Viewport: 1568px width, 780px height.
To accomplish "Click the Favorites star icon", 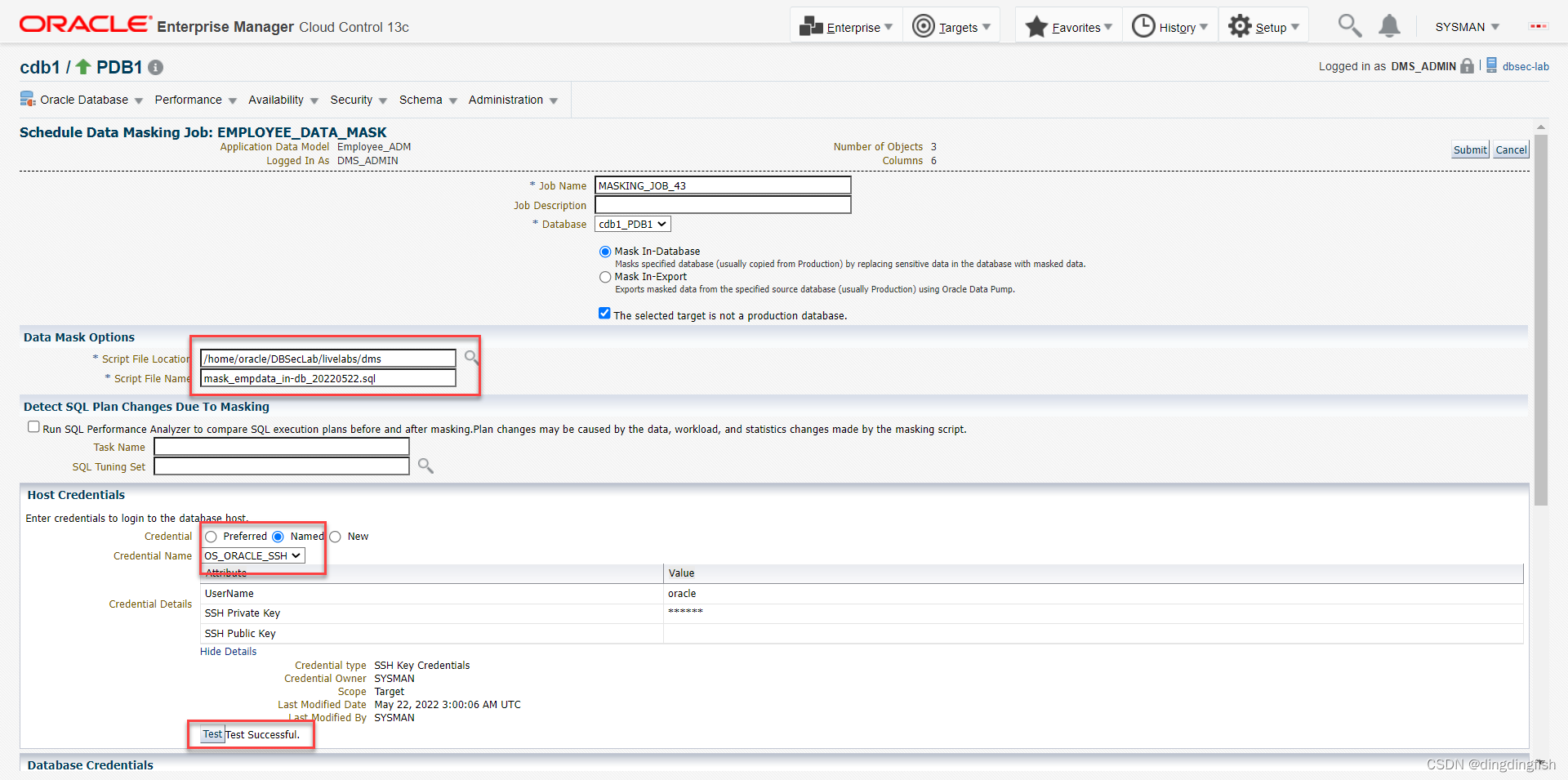I will click(x=1036, y=26).
